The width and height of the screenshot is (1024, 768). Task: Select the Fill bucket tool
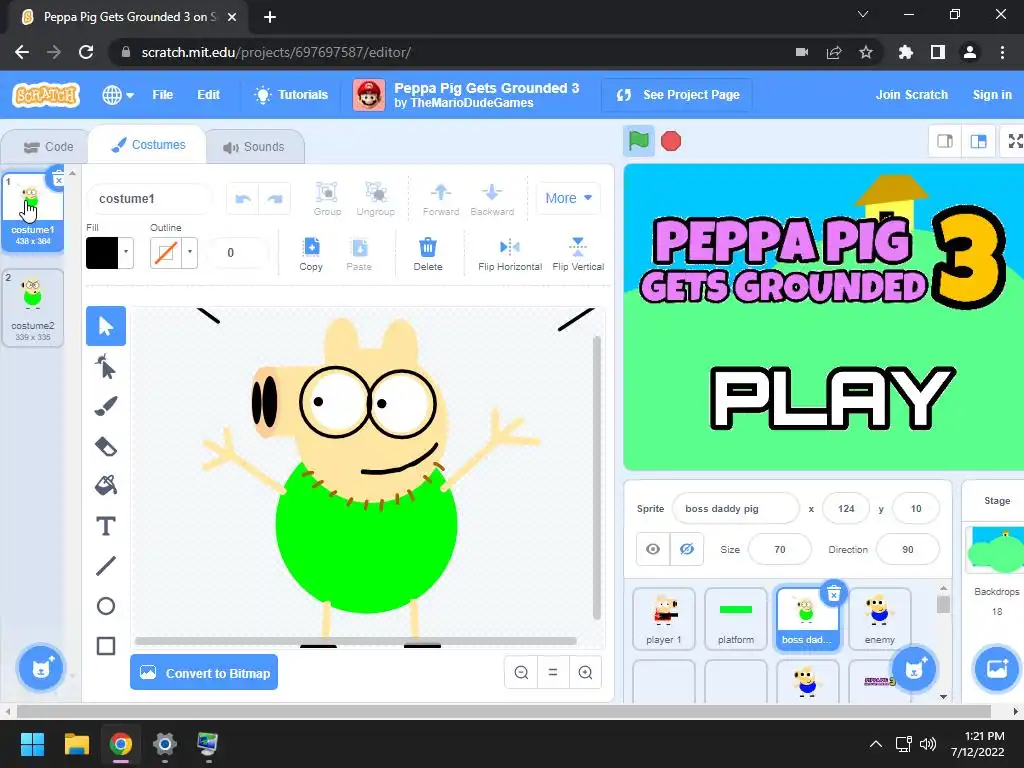106,486
